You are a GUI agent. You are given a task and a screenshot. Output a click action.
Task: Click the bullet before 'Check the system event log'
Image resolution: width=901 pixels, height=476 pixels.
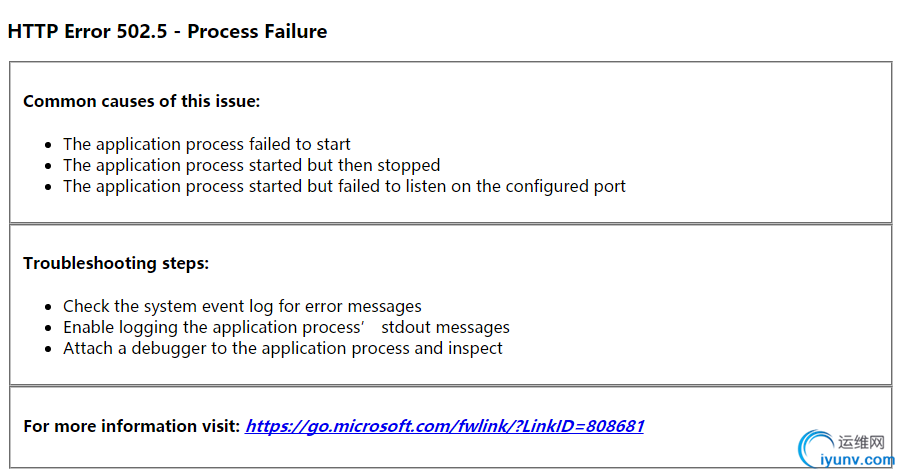coord(48,308)
